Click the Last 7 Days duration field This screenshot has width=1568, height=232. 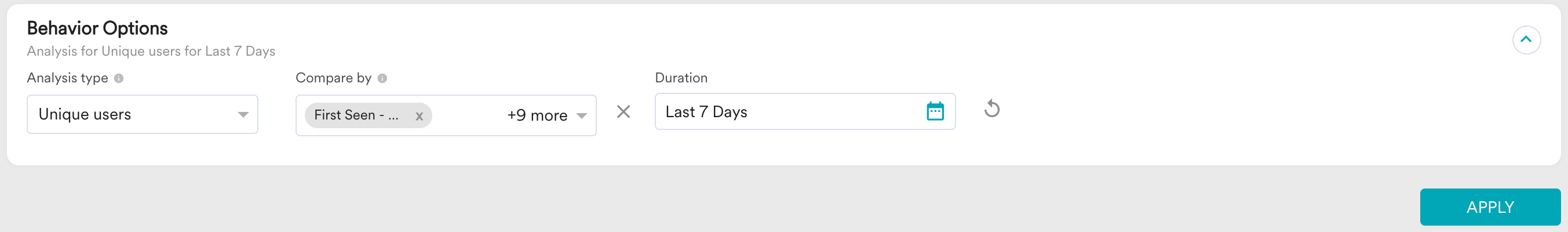[x=792, y=112]
